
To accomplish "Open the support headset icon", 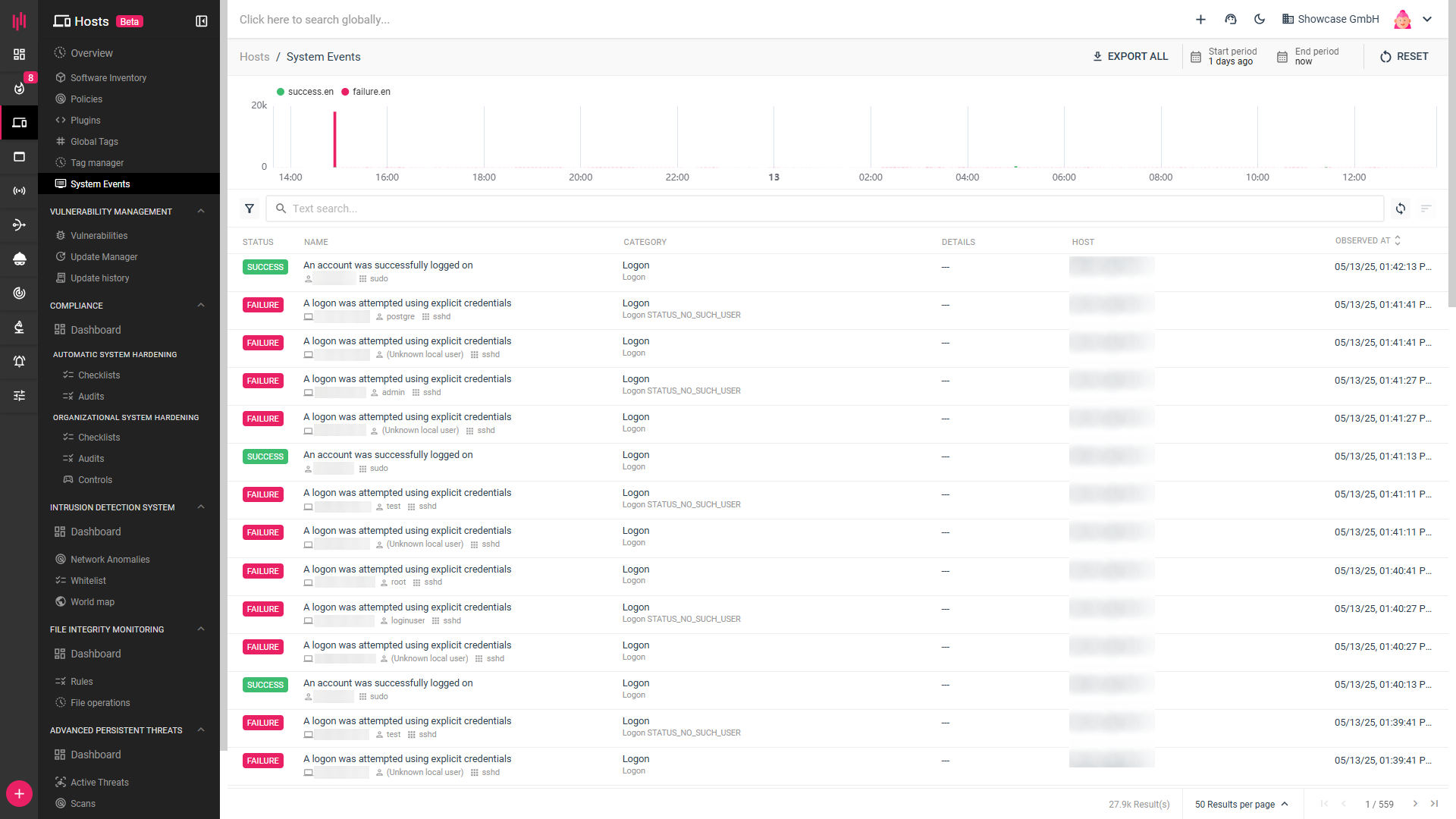I will click(1231, 20).
